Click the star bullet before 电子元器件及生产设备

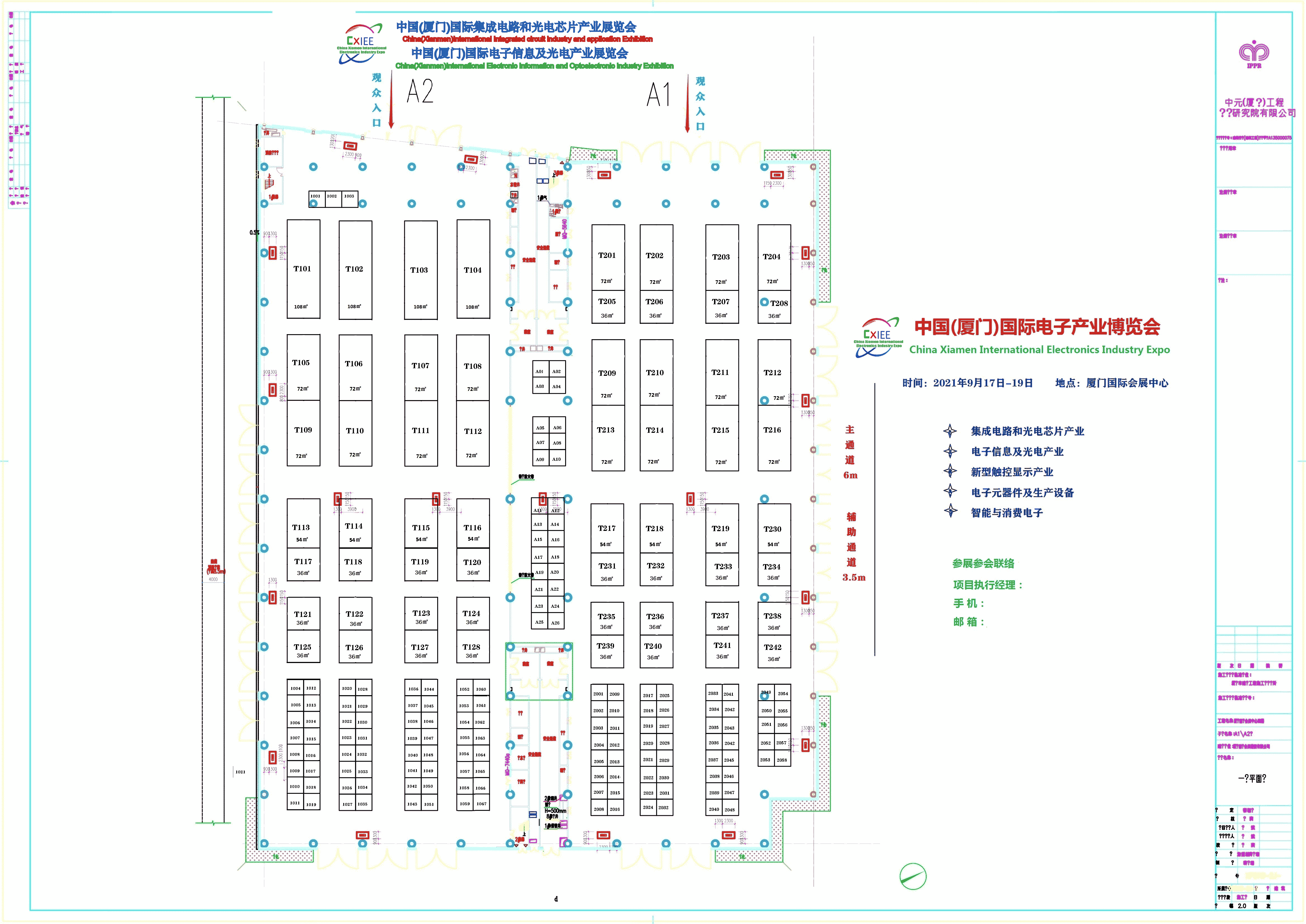click(x=950, y=491)
